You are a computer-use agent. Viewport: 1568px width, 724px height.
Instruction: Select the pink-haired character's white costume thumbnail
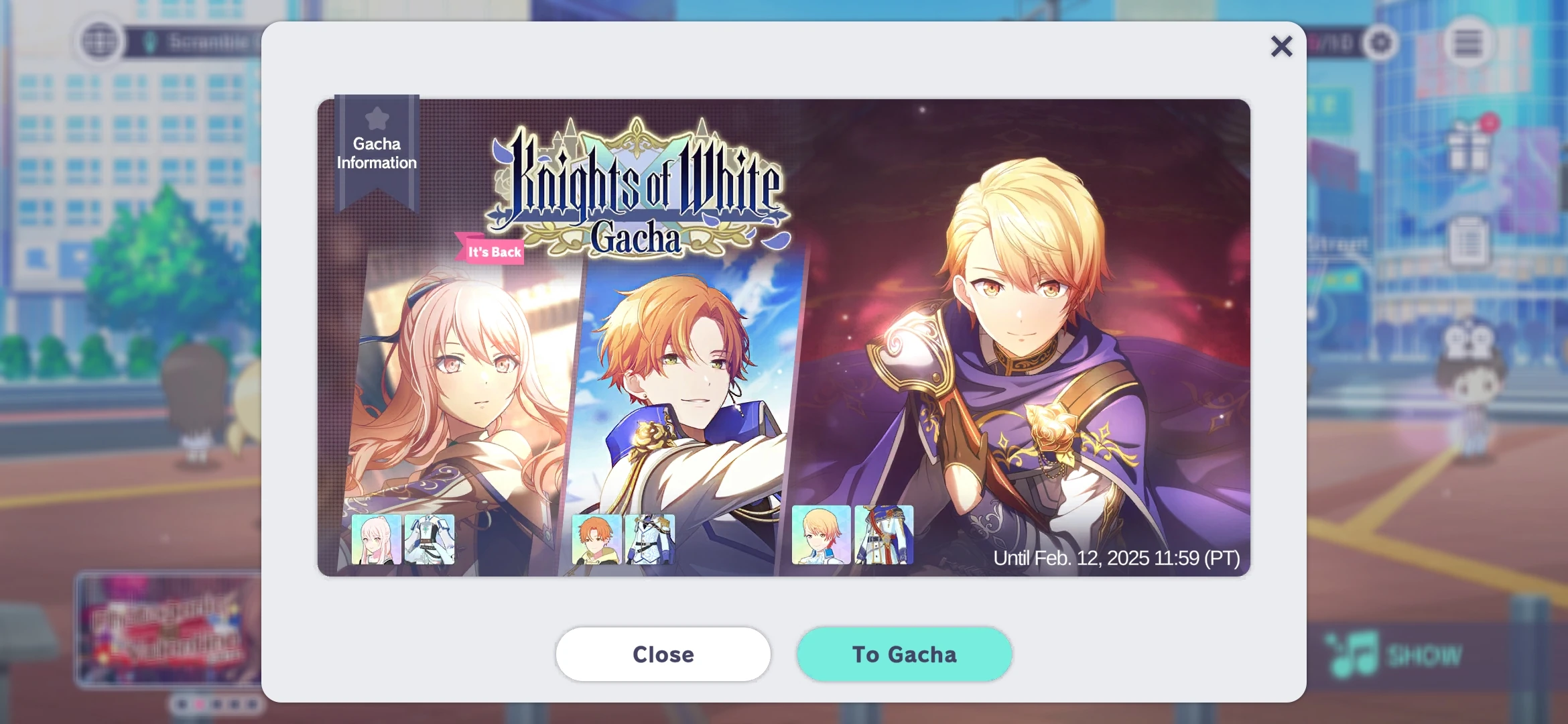pyautogui.click(x=430, y=540)
